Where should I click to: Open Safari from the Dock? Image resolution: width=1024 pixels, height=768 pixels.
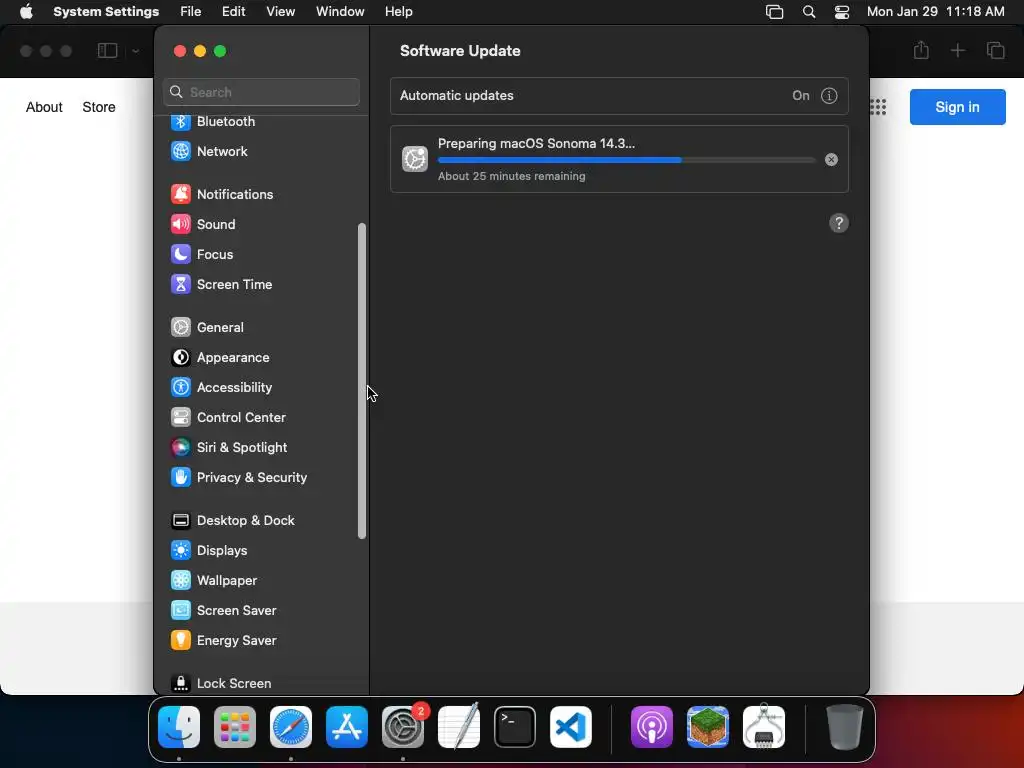point(291,727)
